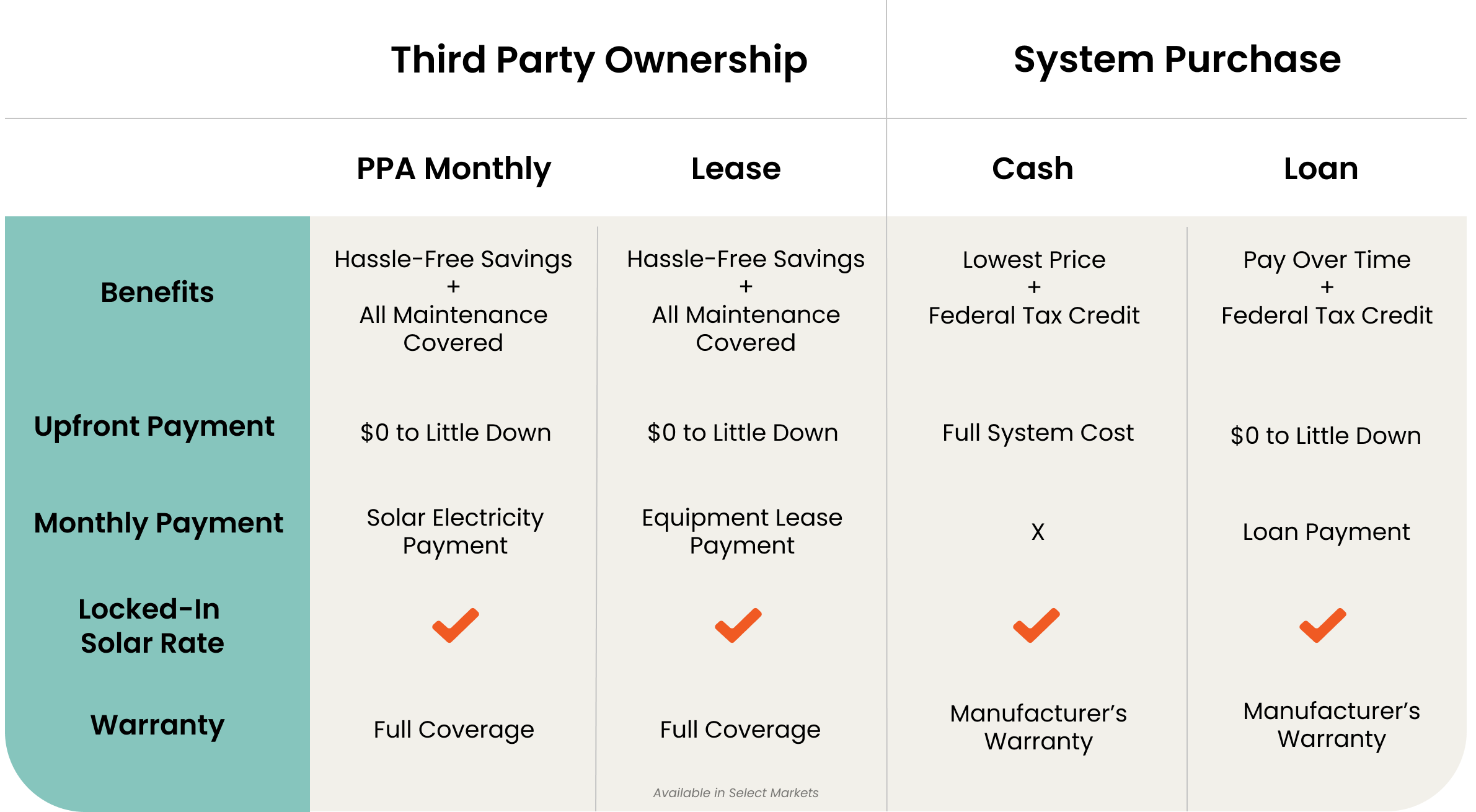Viewport: 1476px width, 812px height.
Task: Select the Benefits row label
Action: (157, 292)
